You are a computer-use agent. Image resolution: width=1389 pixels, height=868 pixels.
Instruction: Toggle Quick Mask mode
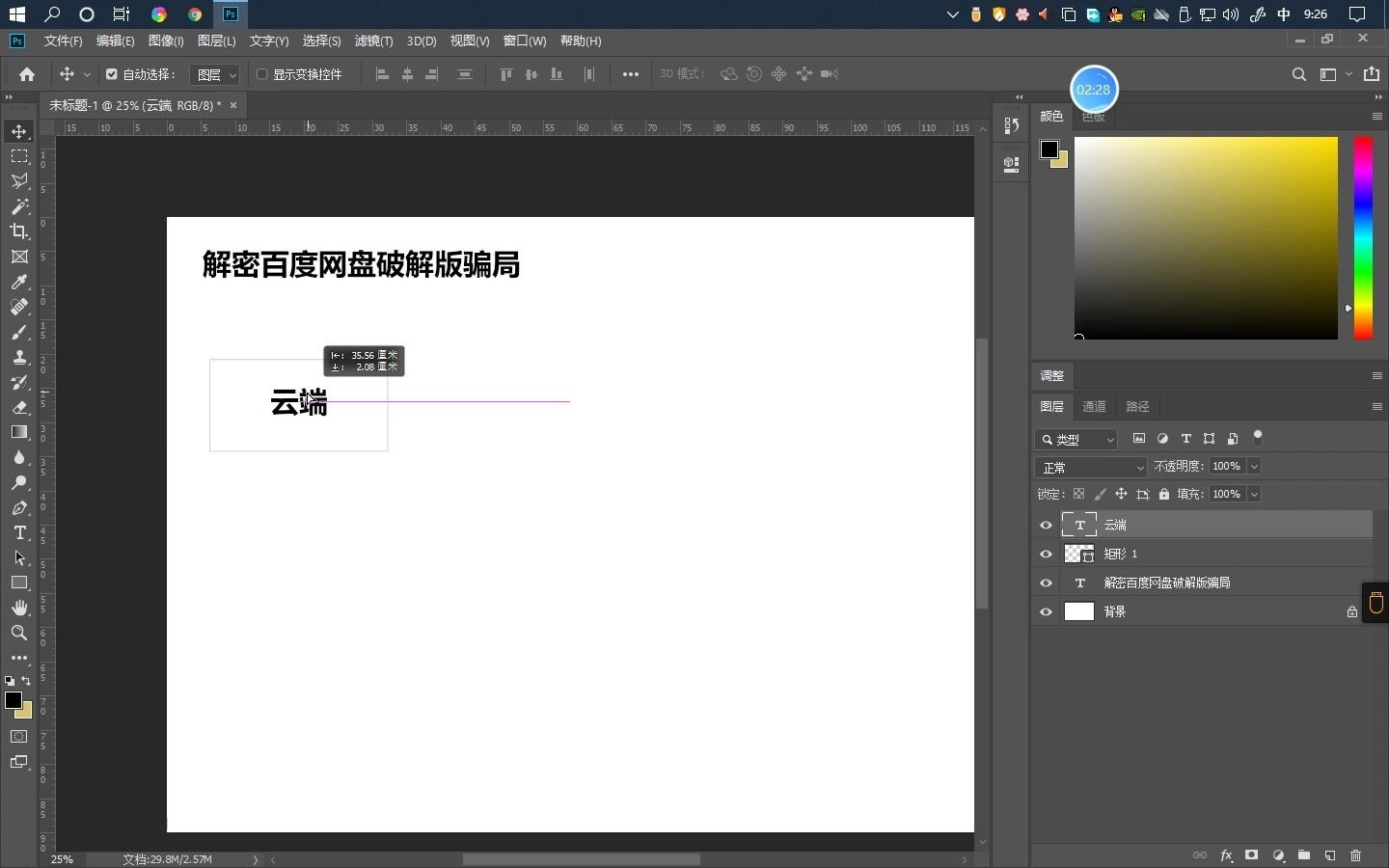tap(19, 737)
